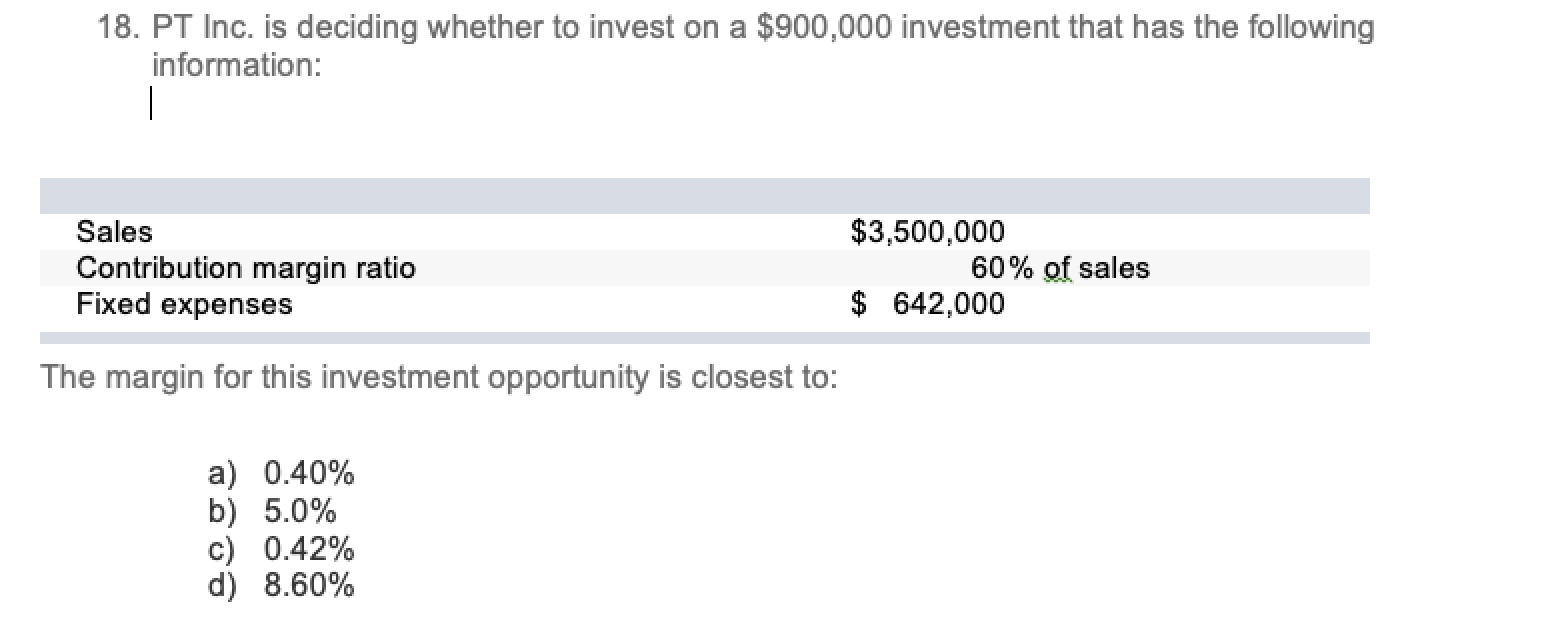Image resolution: width=1560 pixels, height=640 pixels.
Task: Select answer option d) 8.60%
Action: coord(281,586)
